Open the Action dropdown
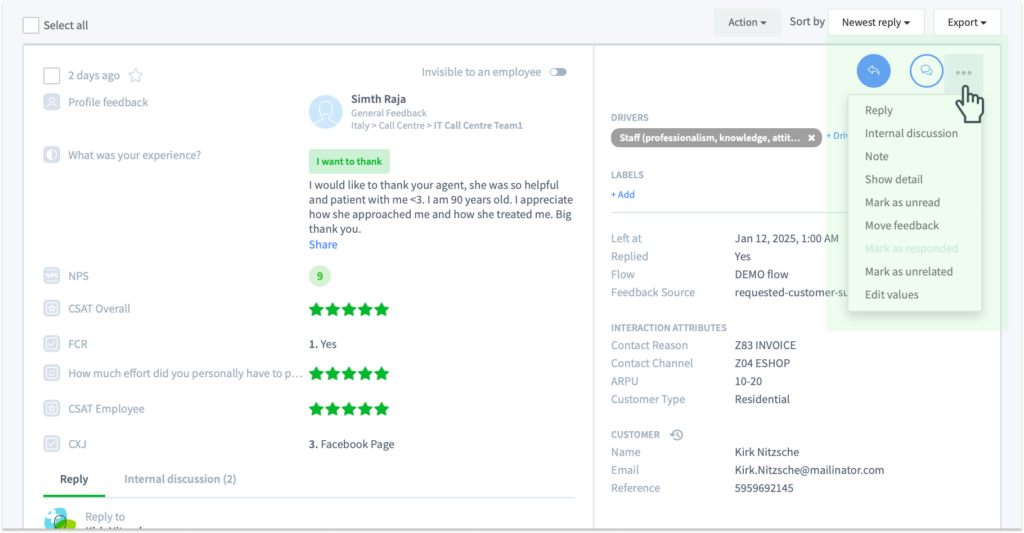 pyautogui.click(x=747, y=22)
